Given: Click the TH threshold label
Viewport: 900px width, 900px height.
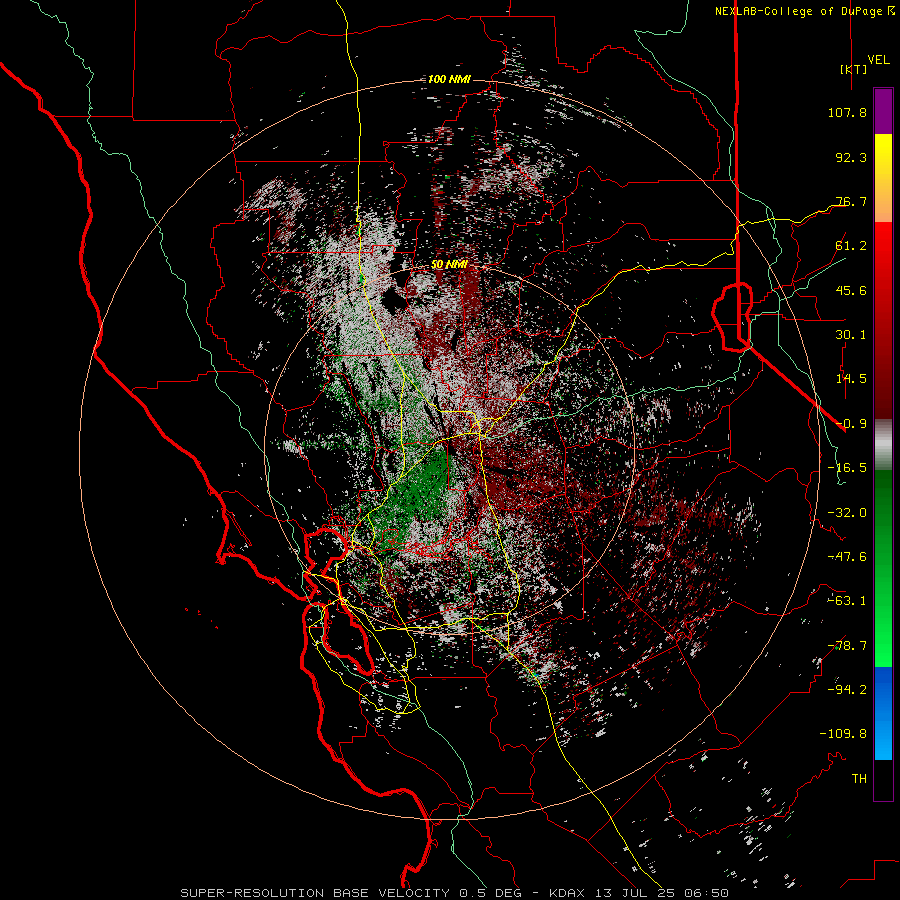Looking at the screenshot, I should (859, 779).
